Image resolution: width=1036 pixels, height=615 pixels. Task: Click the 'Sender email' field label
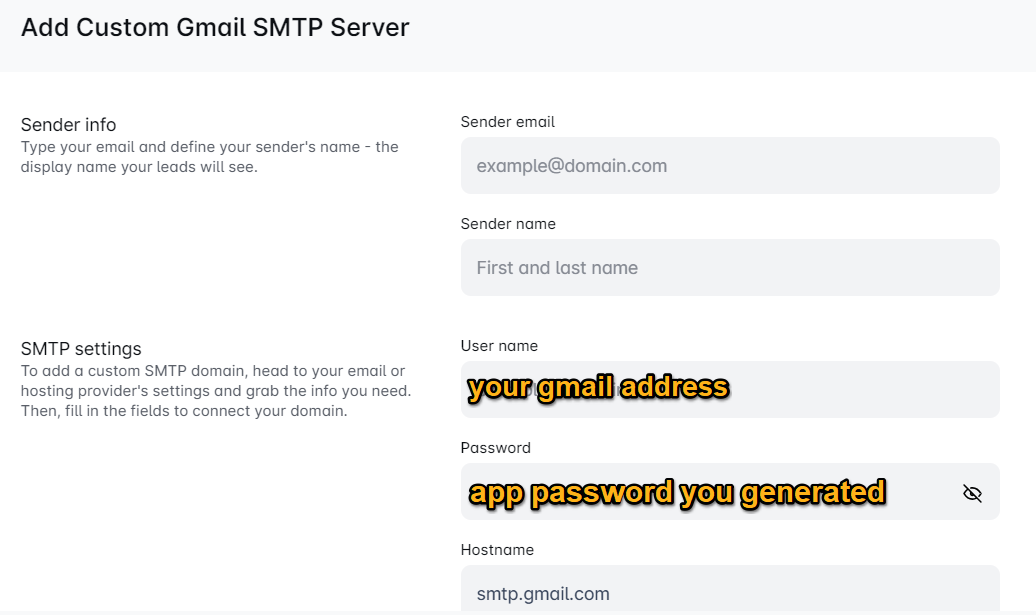point(507,122)
